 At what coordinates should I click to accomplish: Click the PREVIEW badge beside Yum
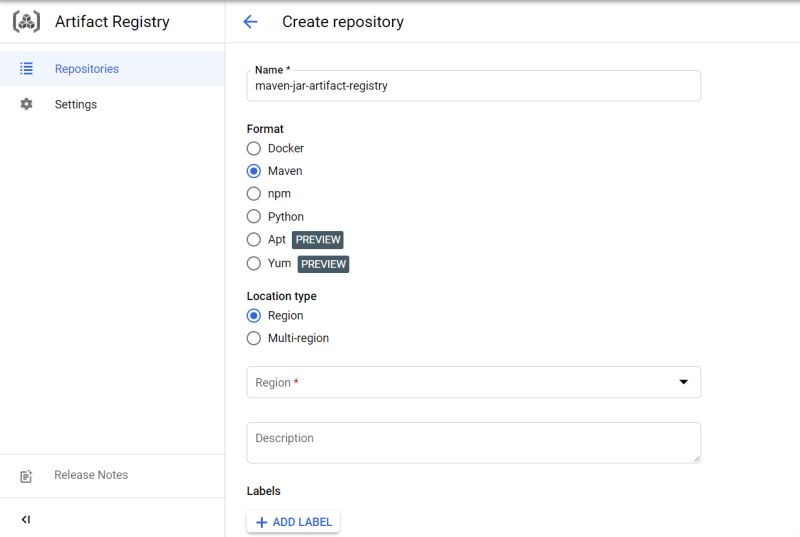323,264
